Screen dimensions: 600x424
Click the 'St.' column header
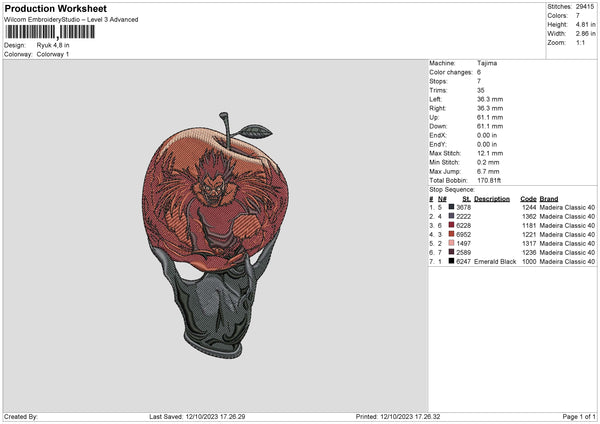pos(466,199)
